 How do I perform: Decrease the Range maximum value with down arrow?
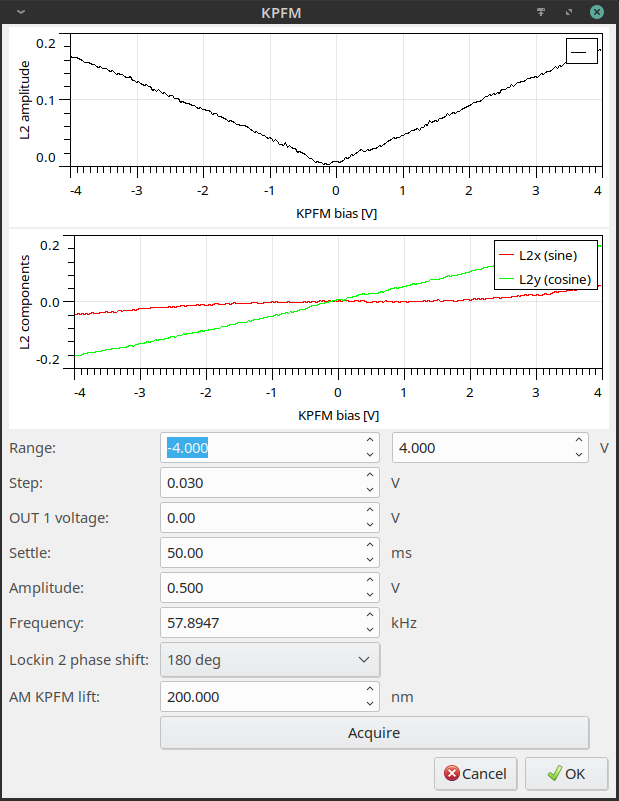pyautogui.click(x=579, y=455)
